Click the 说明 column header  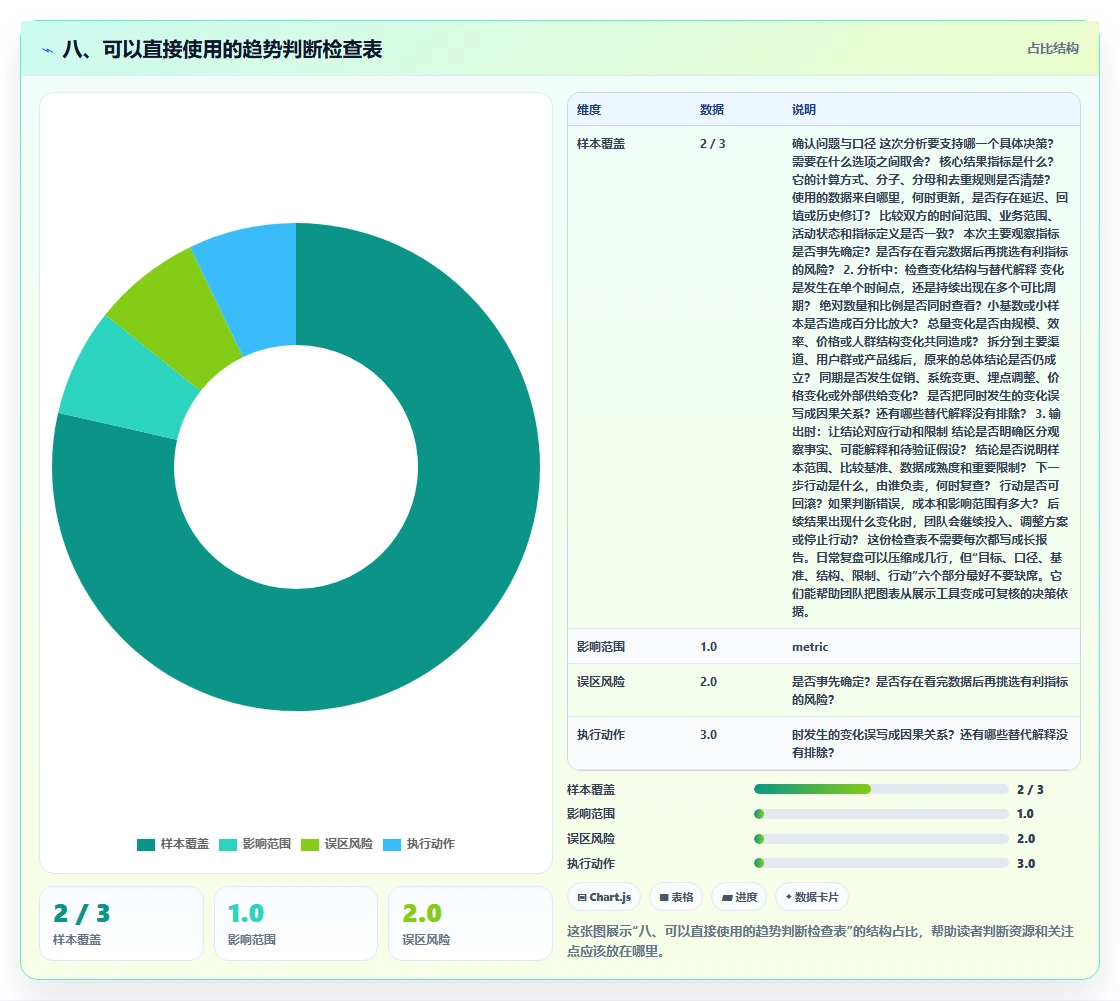click(804, 109)
